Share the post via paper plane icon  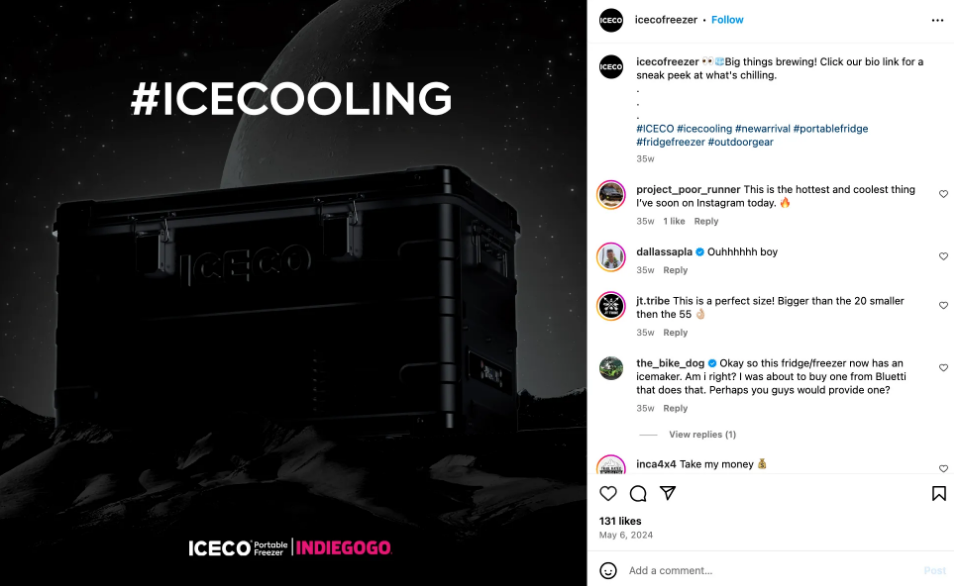(667, 493)
